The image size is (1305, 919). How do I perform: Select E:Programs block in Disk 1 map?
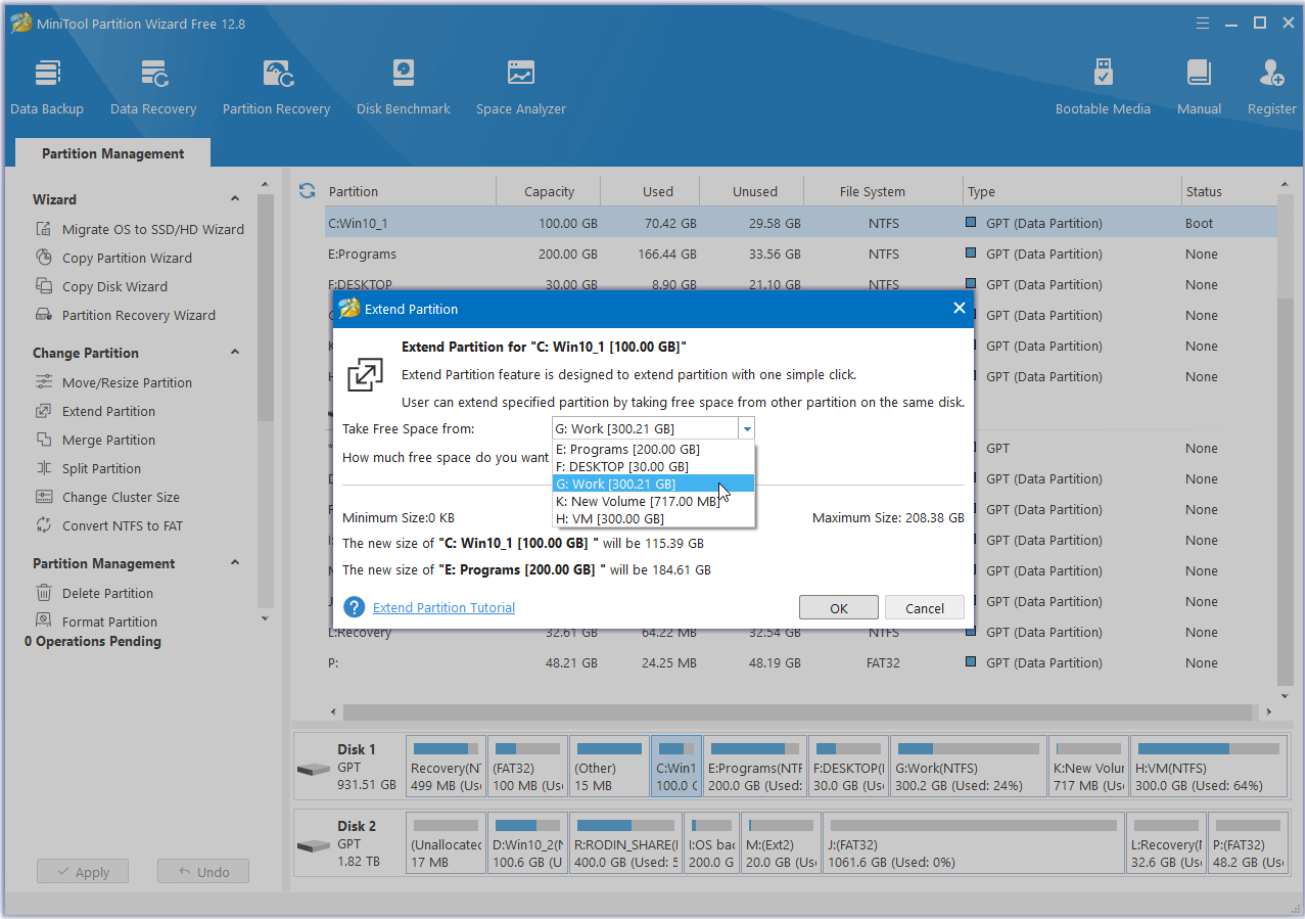pos(755,767)
